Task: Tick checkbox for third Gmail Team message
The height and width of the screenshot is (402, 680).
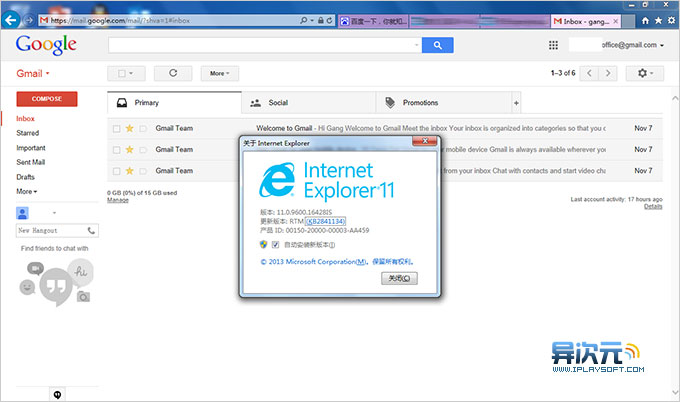Action: 116,171
